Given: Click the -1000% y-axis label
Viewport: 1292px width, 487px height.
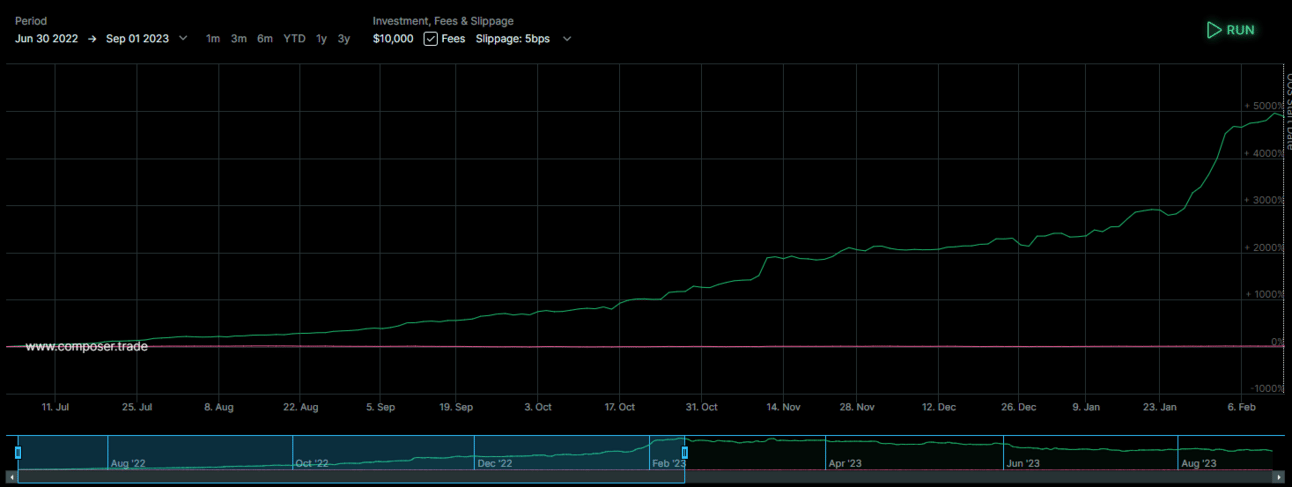Looking at the screenshot, I should [x=1266, y=388].
